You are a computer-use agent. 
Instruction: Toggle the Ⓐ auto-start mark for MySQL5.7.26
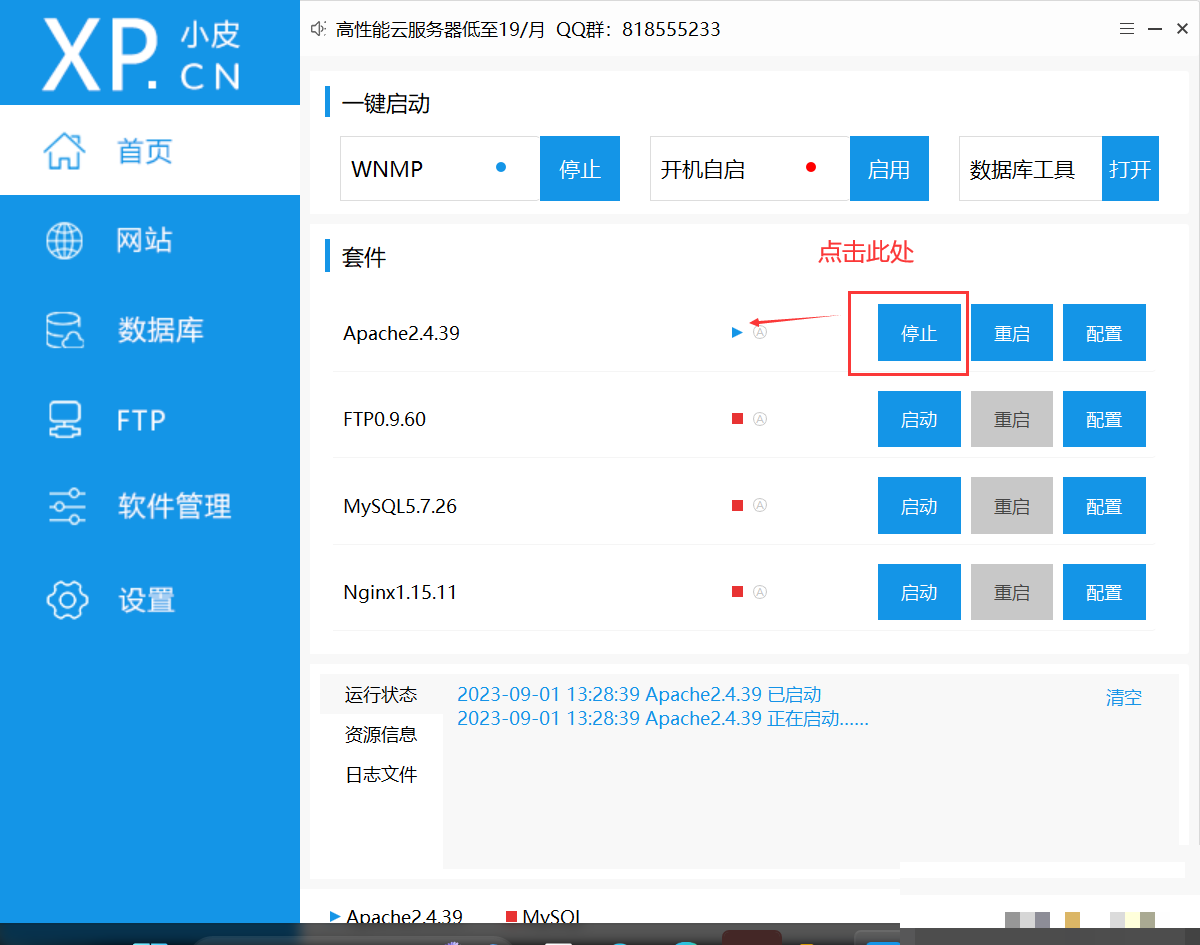(x=760, y=506)
